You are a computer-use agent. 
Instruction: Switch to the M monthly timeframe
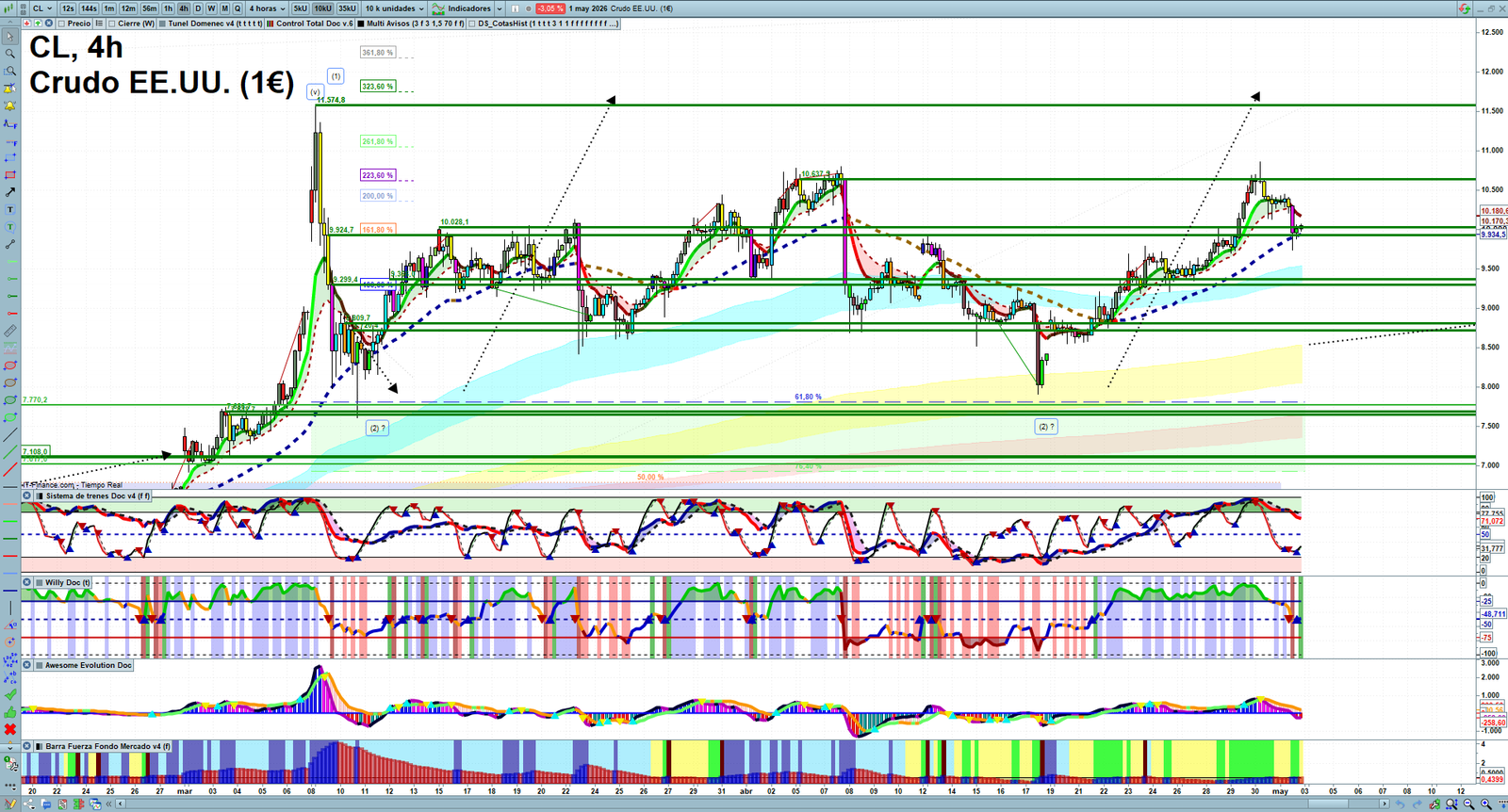pos(224,8)
